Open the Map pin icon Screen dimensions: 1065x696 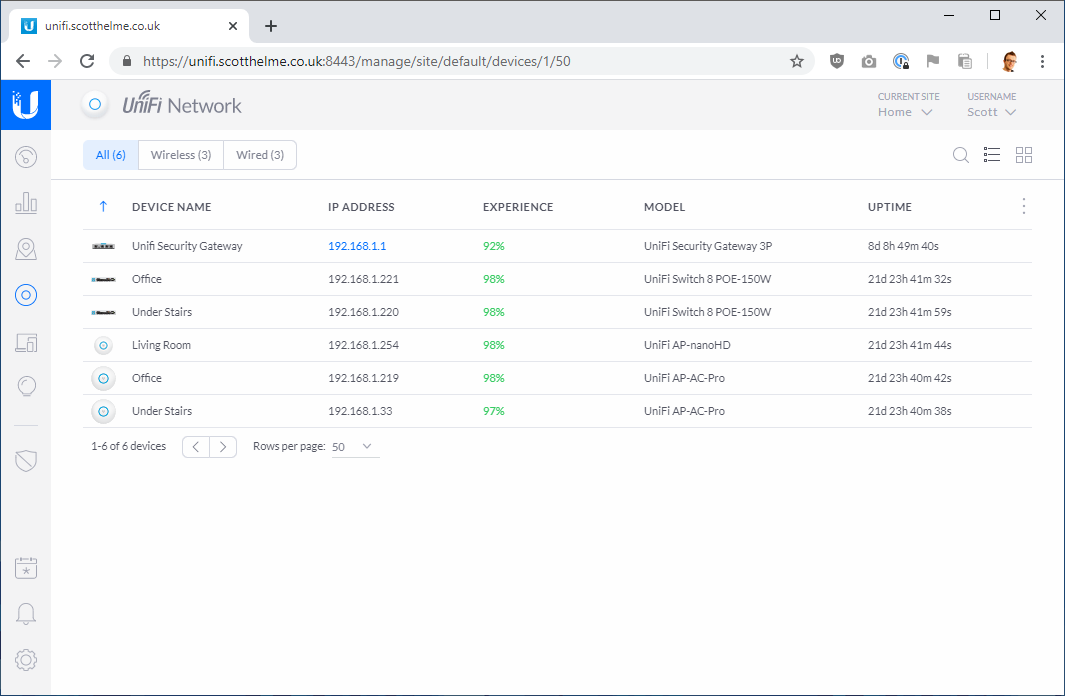pyautogui.click(x=26, y=249)
